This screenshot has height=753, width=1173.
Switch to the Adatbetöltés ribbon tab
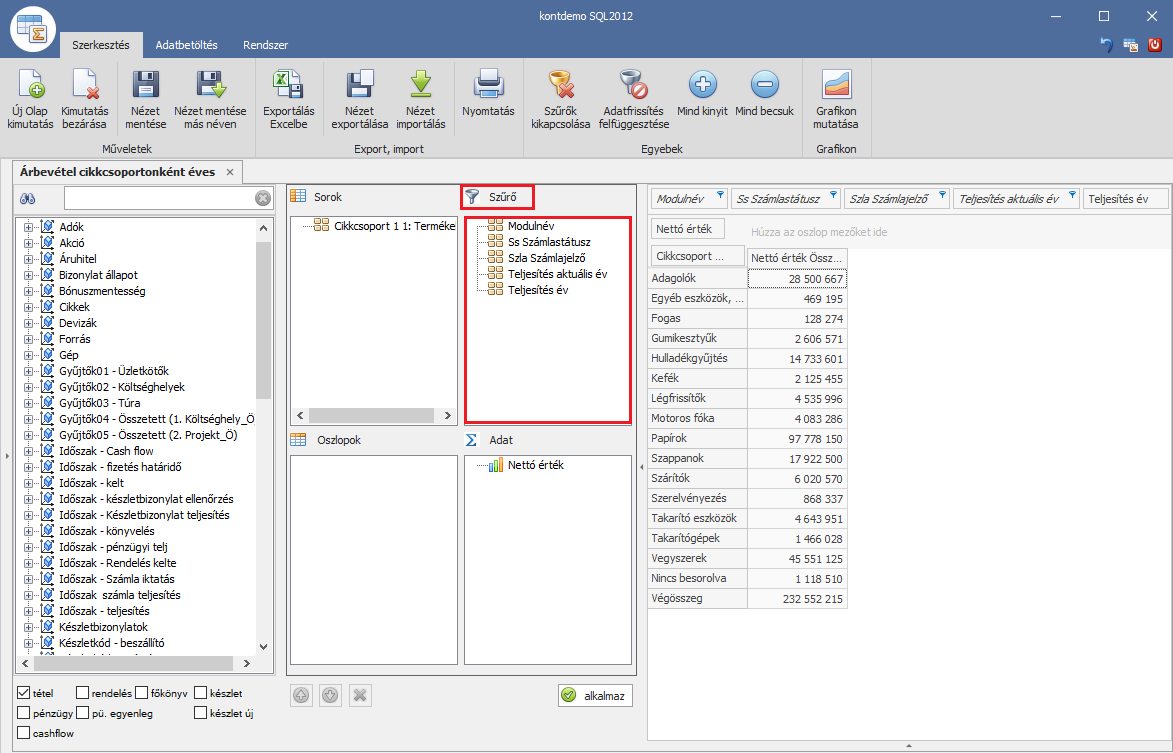[x=186, y=46]
